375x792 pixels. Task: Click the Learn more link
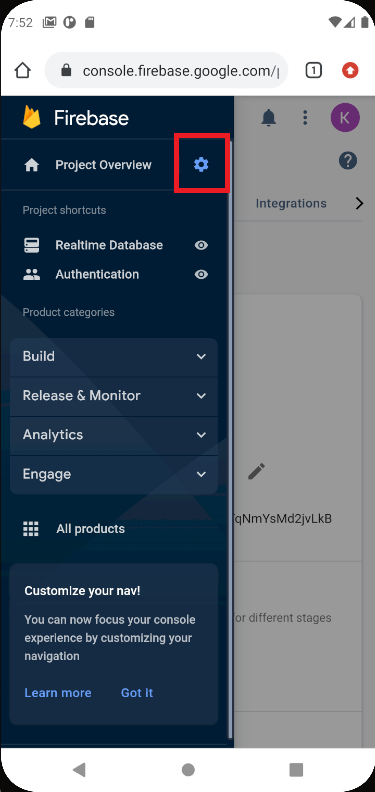(58, 692)
